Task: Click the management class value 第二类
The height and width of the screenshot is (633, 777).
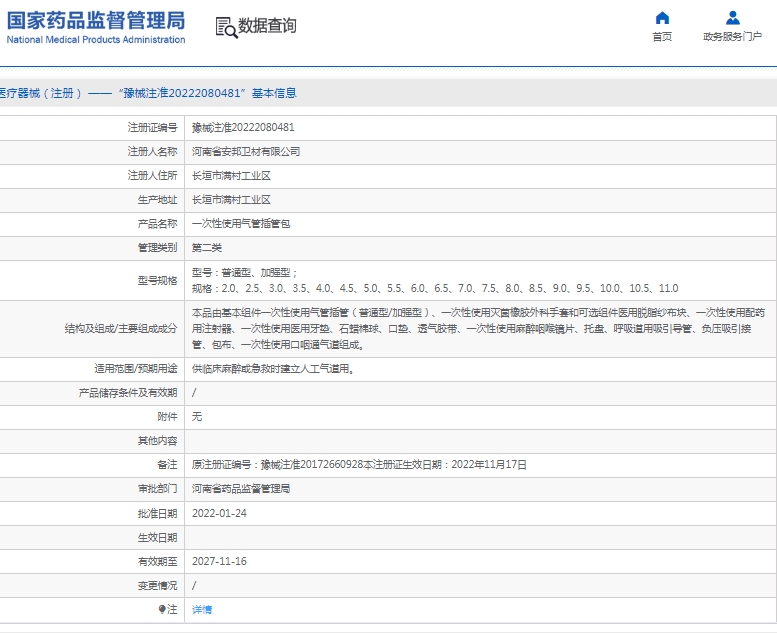Action: (x=207, y=248)
